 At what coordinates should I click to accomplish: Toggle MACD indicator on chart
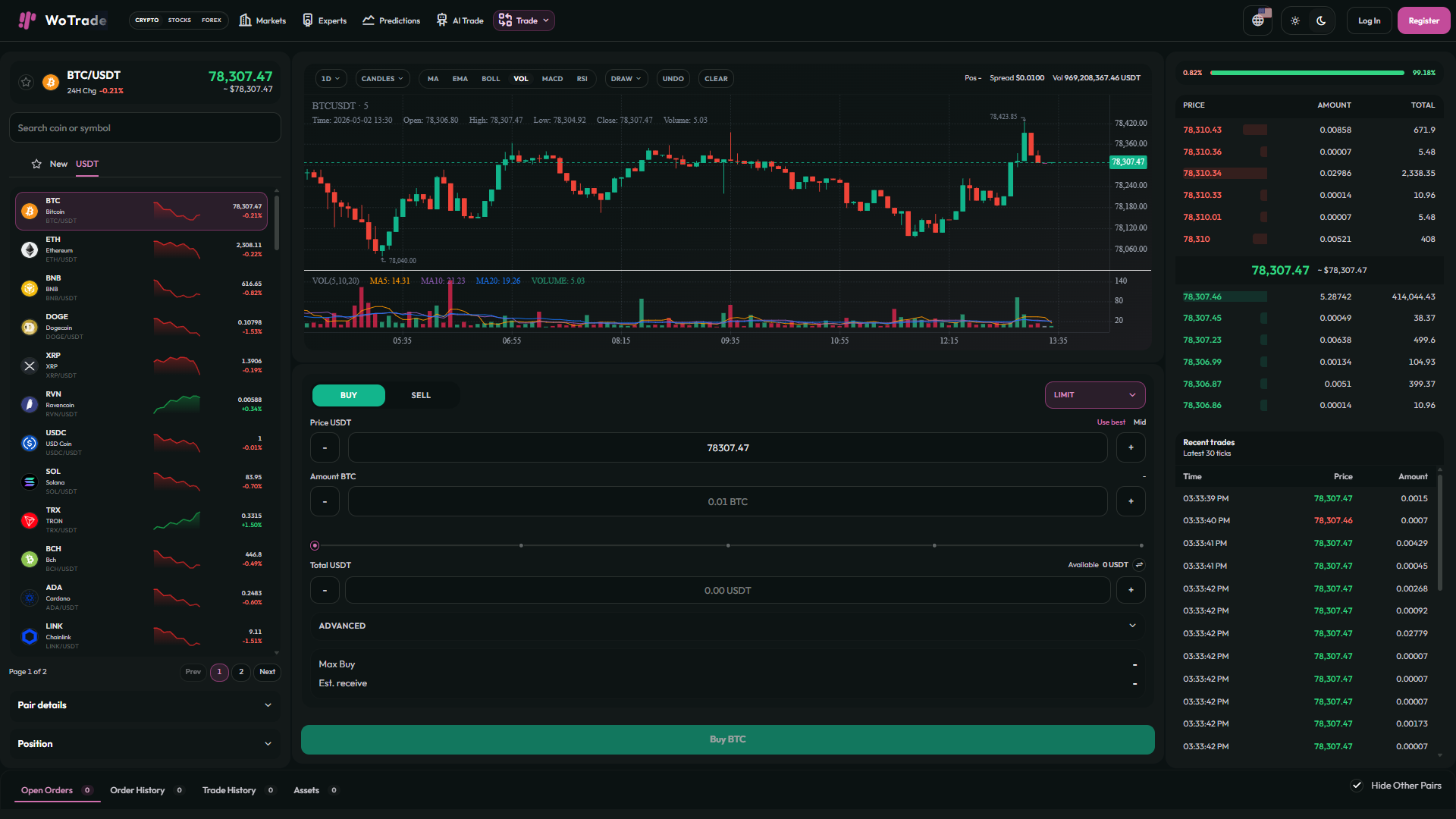coord(552,79)
